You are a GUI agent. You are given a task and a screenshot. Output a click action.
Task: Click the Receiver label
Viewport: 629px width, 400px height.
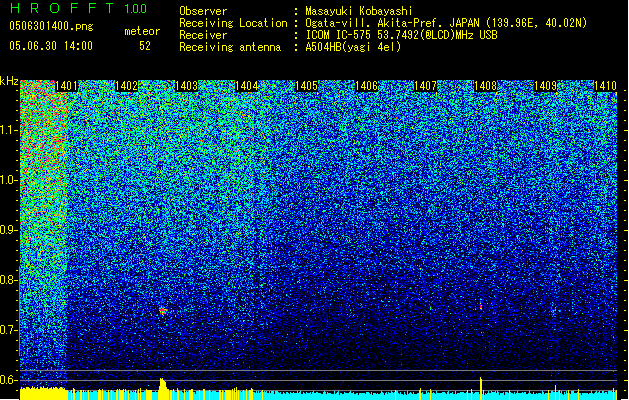(203, 35)
